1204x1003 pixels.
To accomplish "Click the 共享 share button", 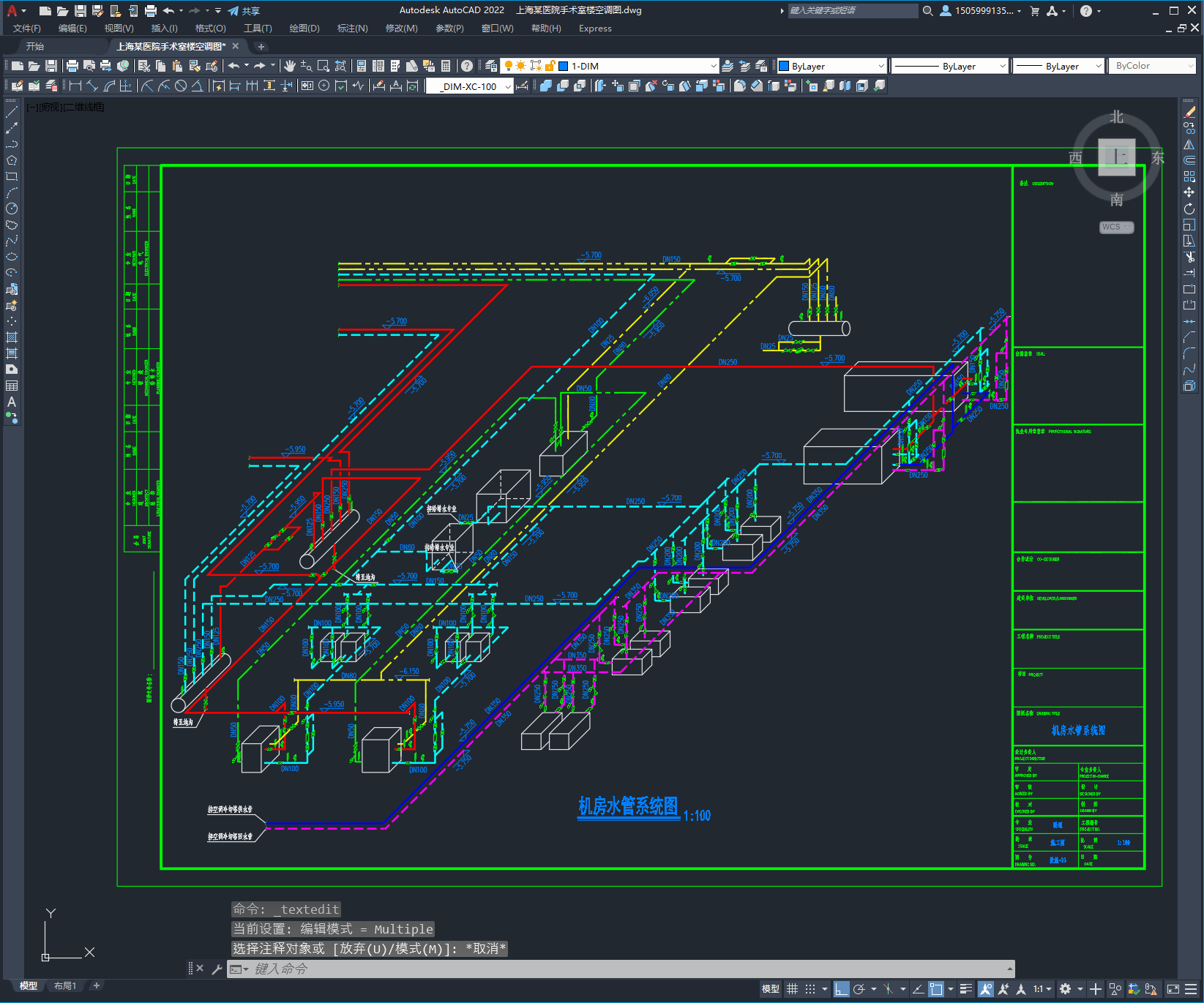I will point(244,10).
